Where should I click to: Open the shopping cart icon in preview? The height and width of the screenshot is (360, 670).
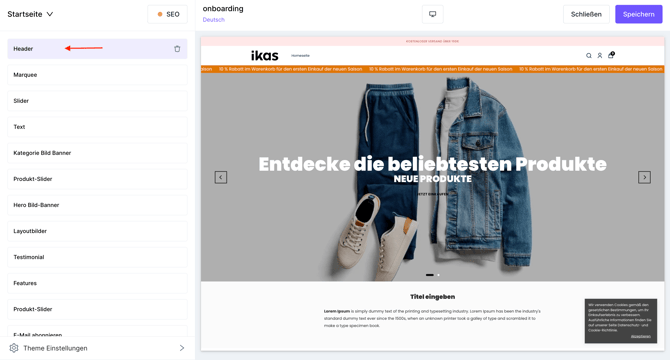point(611,55)
